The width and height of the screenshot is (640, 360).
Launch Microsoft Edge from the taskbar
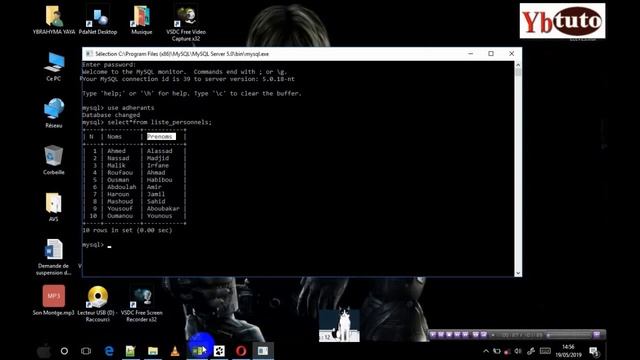109,351
